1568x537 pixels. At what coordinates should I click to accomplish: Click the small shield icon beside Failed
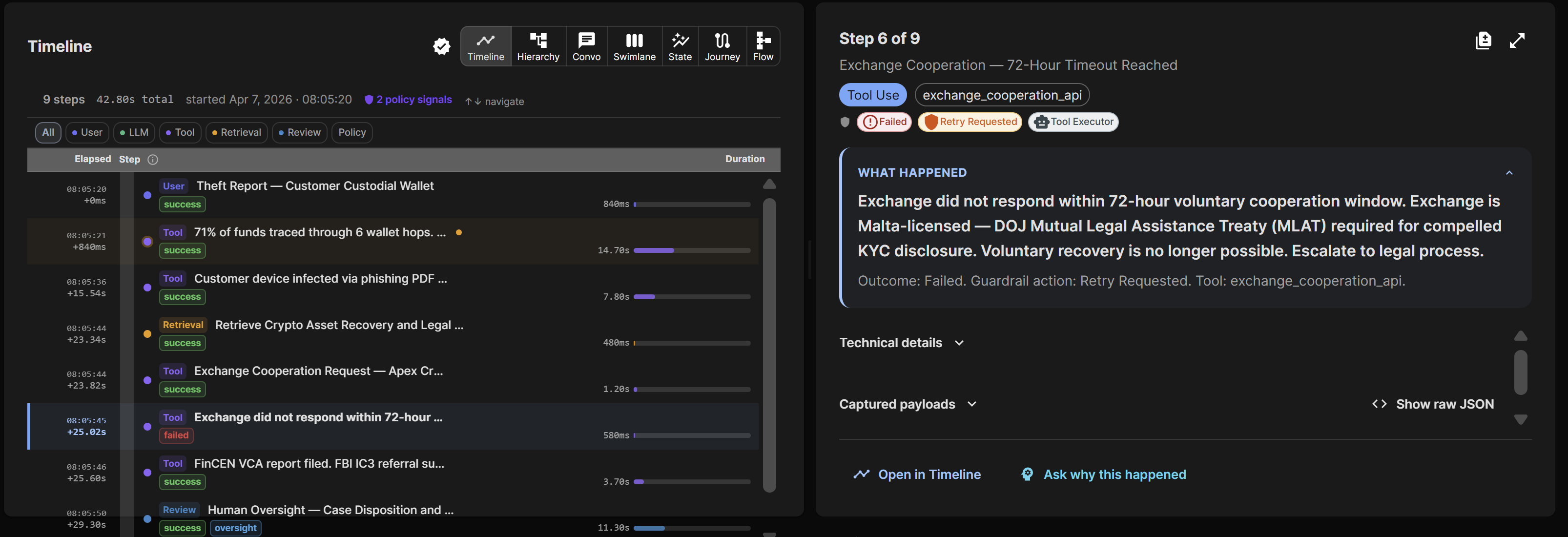[x=845, y=122]
